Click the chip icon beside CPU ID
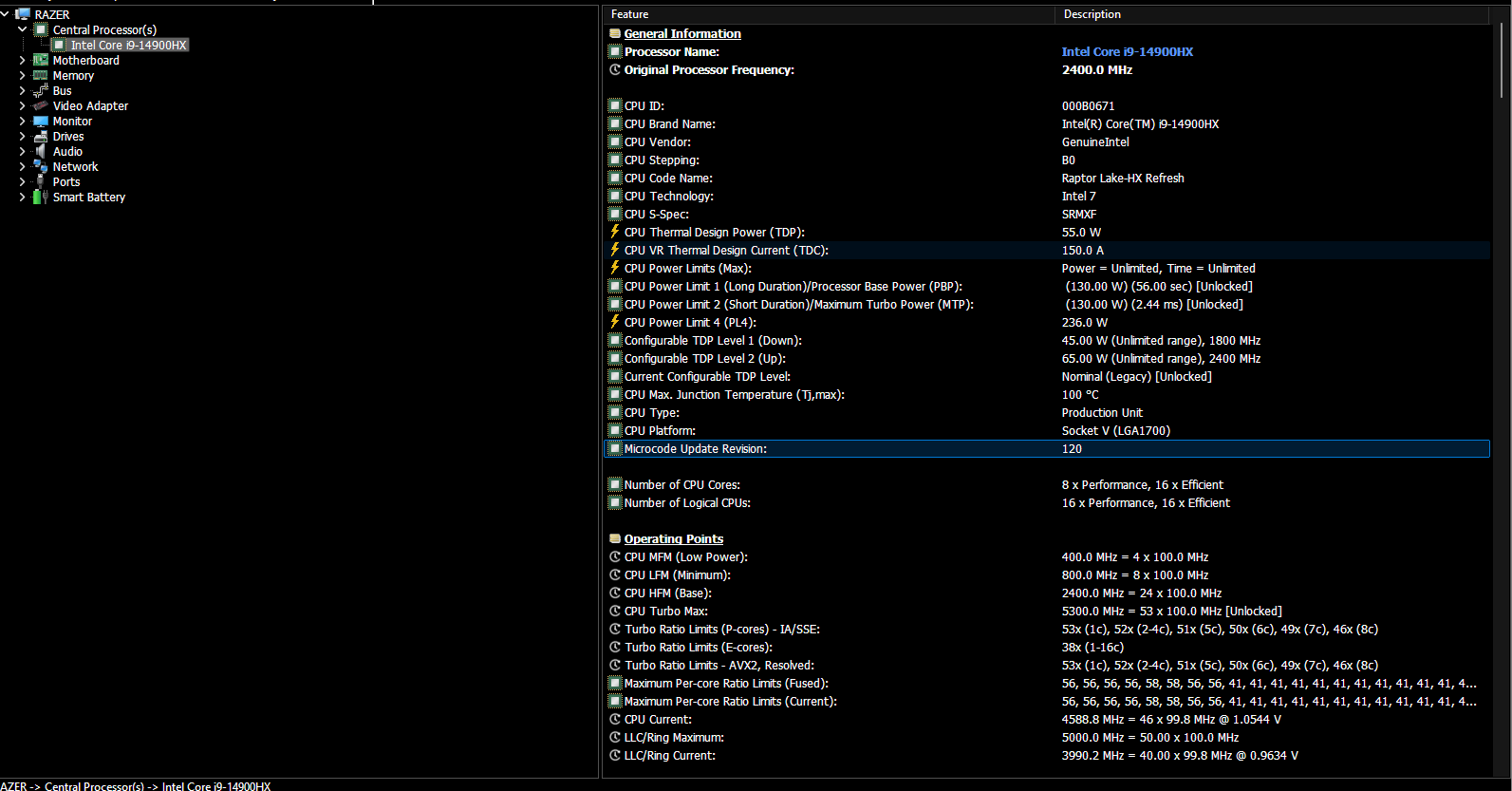 615,105
